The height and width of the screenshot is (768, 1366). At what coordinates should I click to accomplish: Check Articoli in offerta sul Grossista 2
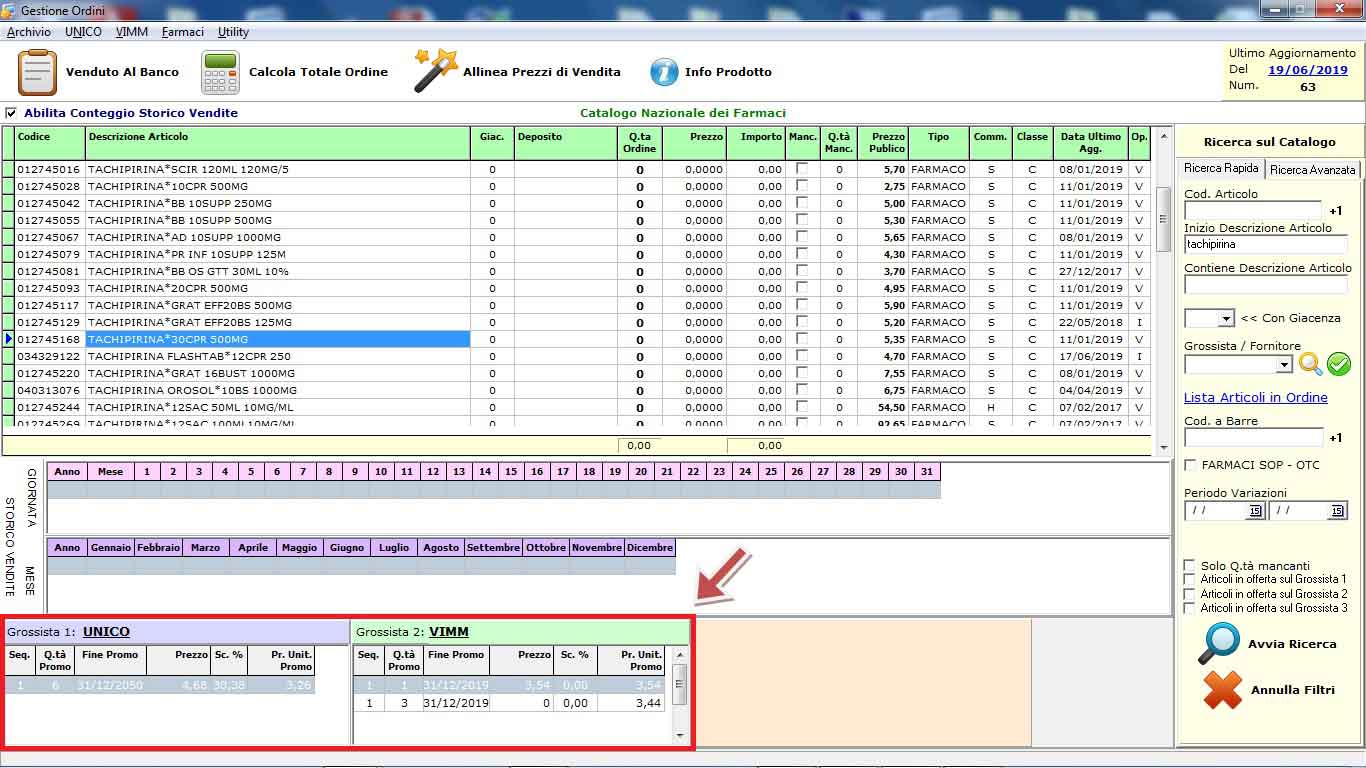(1190, 594)
